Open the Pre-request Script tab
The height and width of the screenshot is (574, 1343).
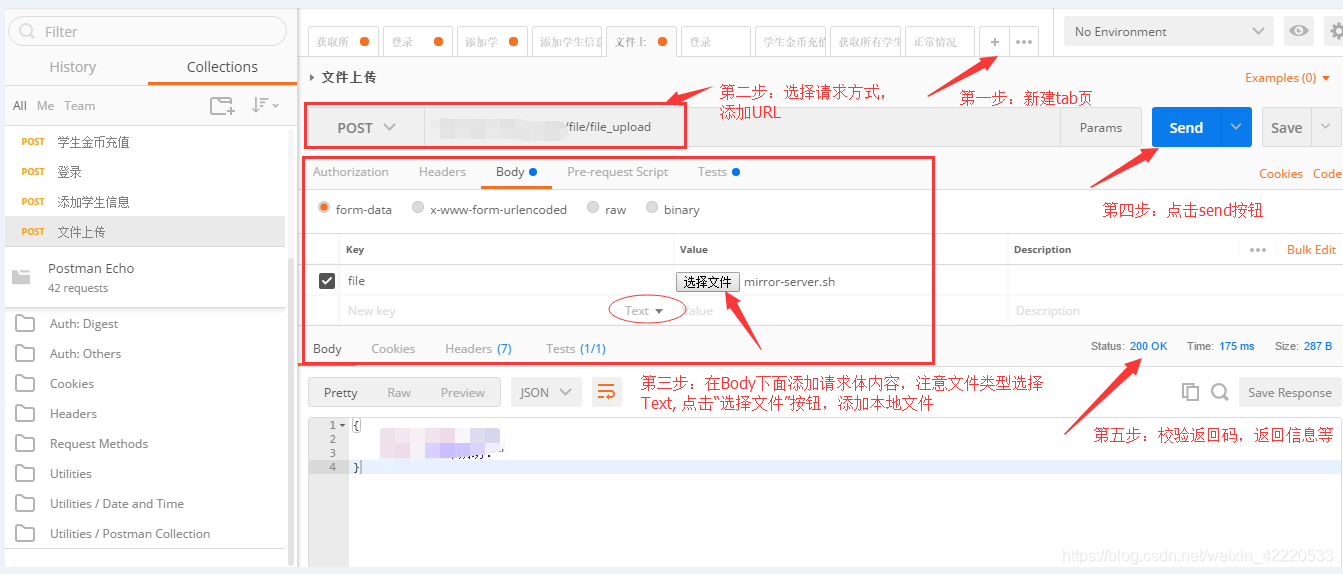pyautogui.click(x=617, y=172)
